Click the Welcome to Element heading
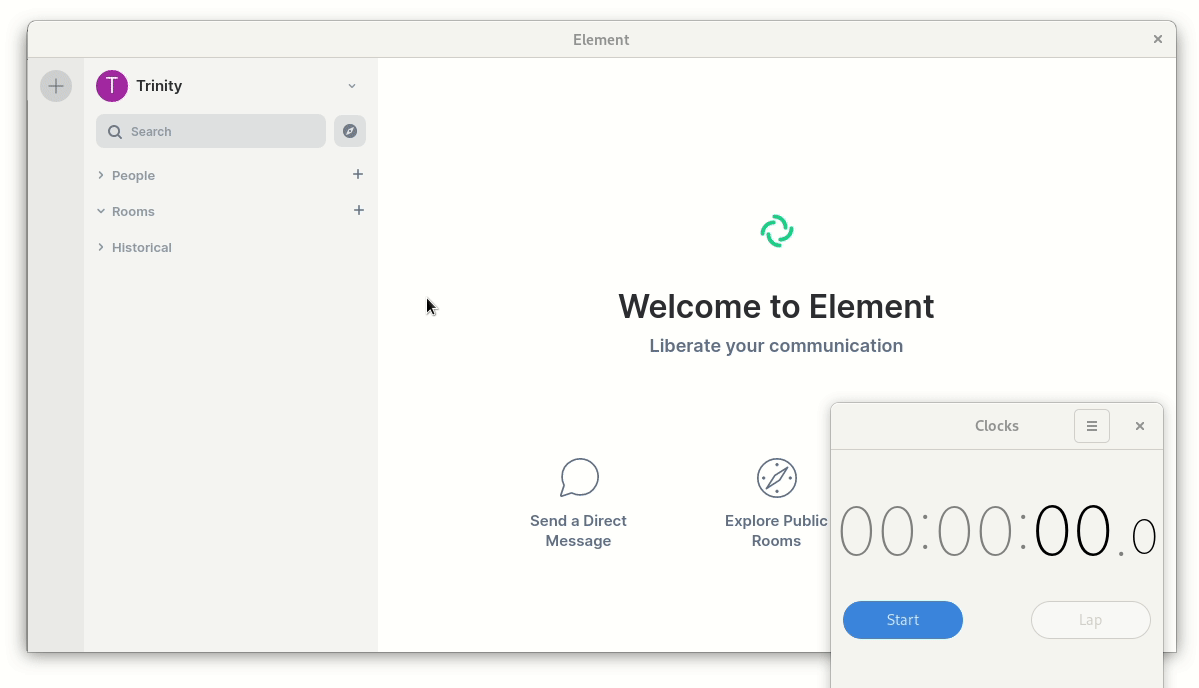Screen dimensions: 1199x688 click(x=776, y=307)
